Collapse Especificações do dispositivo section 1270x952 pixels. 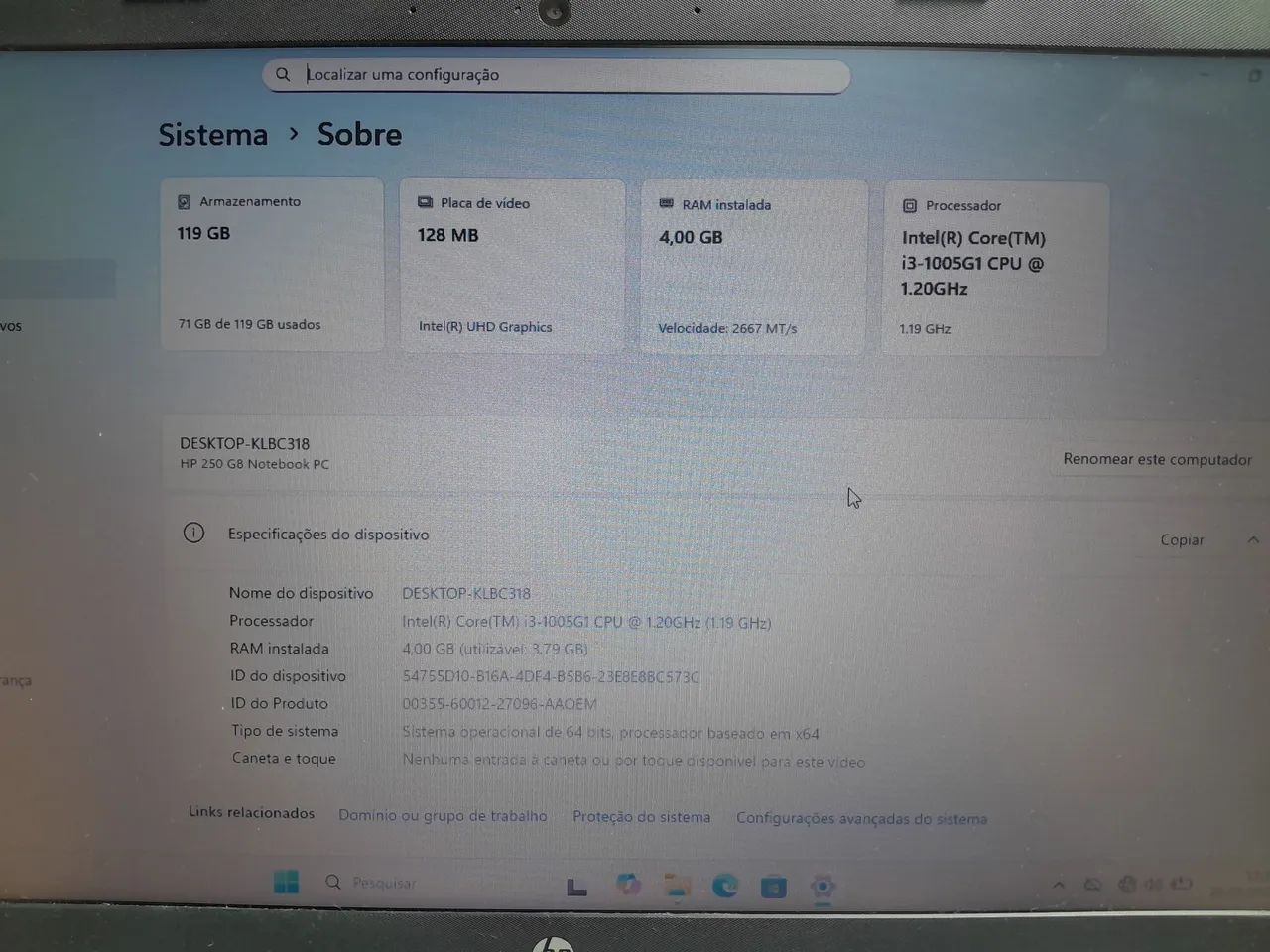pos(1253,539)
